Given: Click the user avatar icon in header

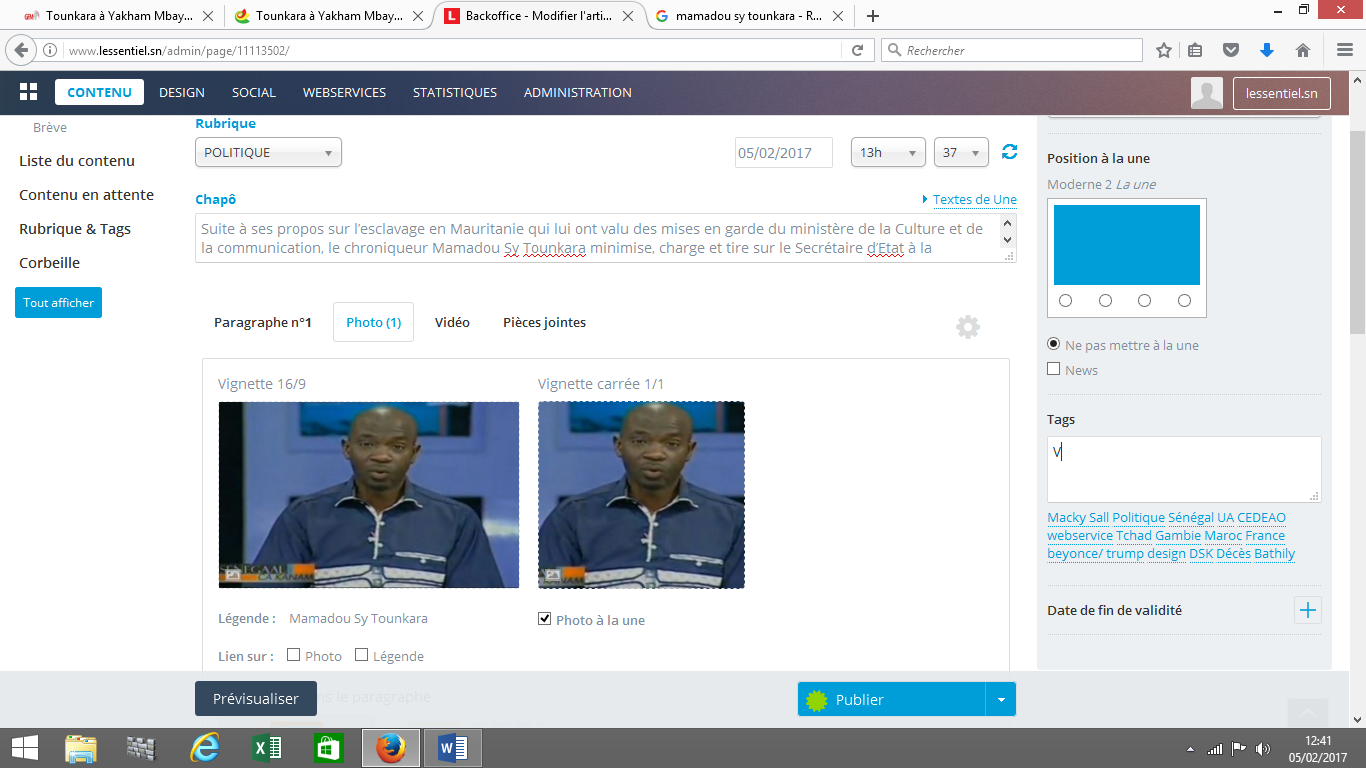Looking at the screenshot, I should point(1207,93).
